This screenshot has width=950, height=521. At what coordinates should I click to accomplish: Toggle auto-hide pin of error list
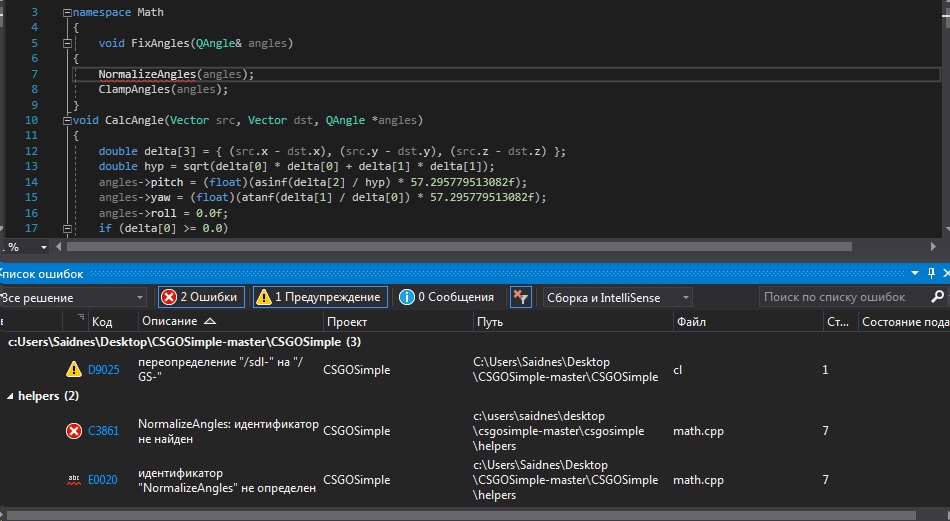point(931,274)
